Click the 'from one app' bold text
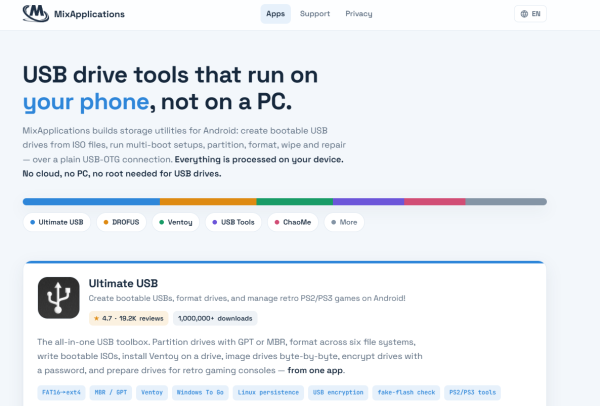The height and width of the screenshot is (406, 600). [315, 370]
